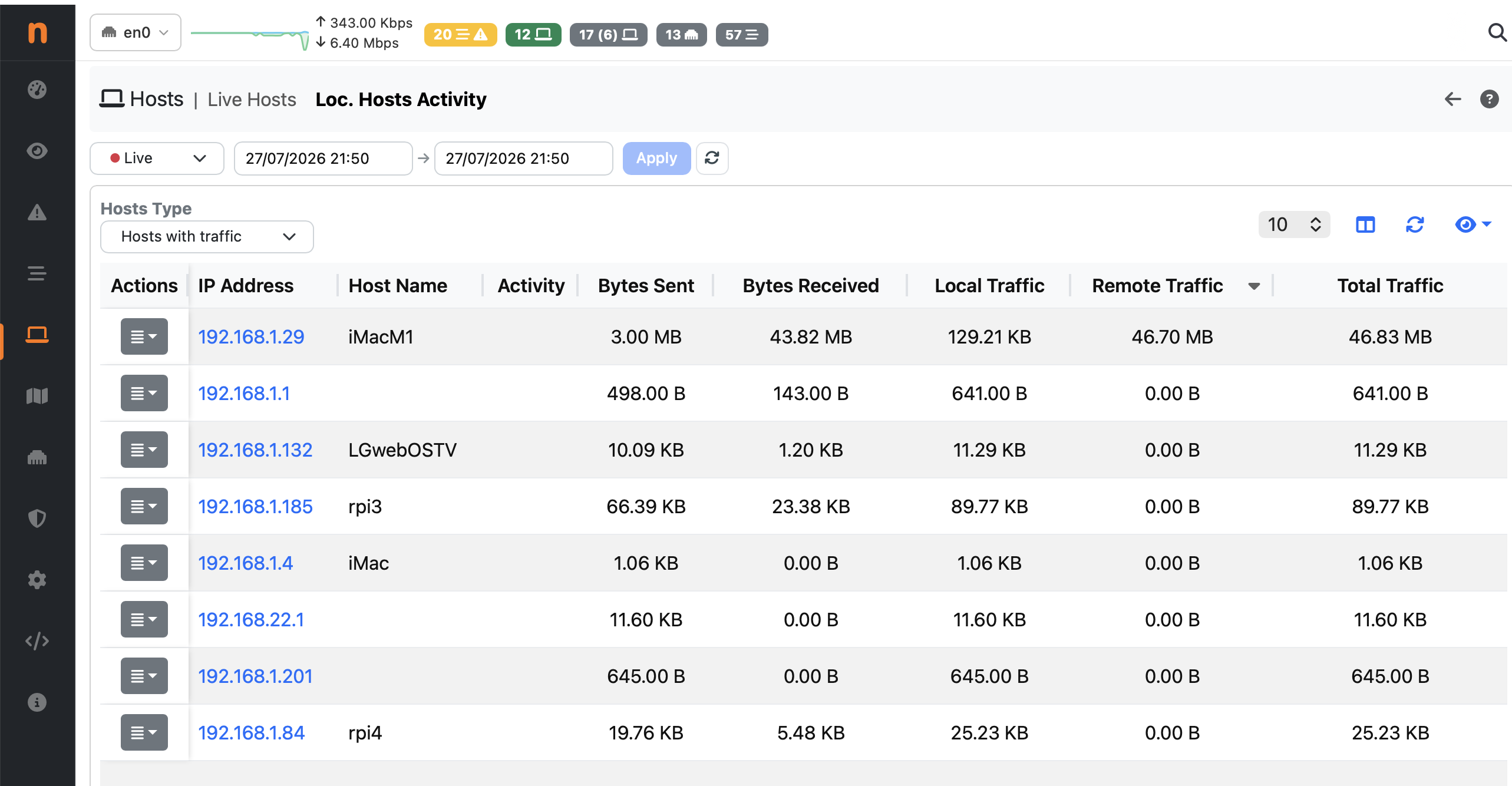Sort by the Bytes Received column header
Screen dimensions: 1512x786
811,285
